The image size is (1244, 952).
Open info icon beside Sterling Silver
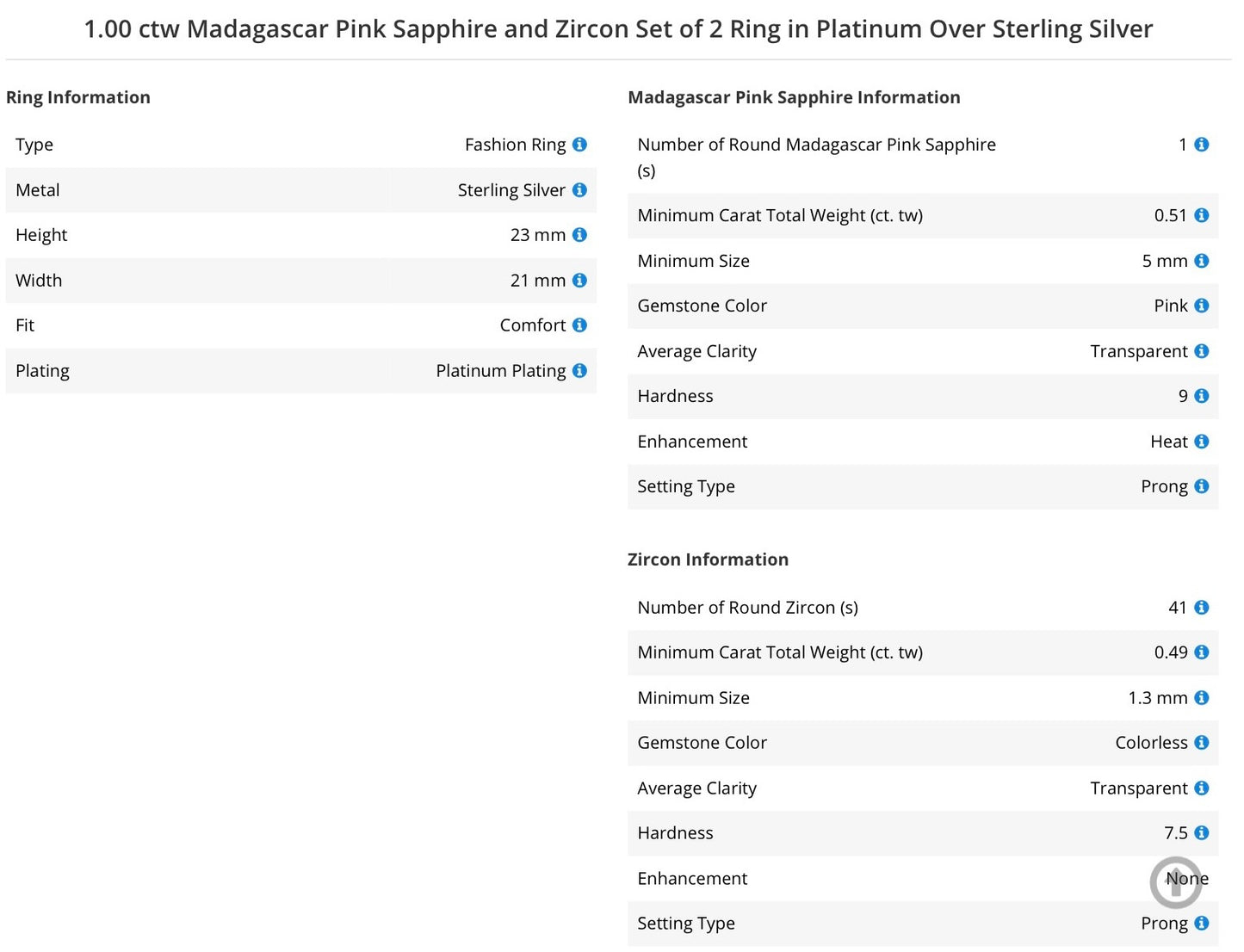coord(579,190)
